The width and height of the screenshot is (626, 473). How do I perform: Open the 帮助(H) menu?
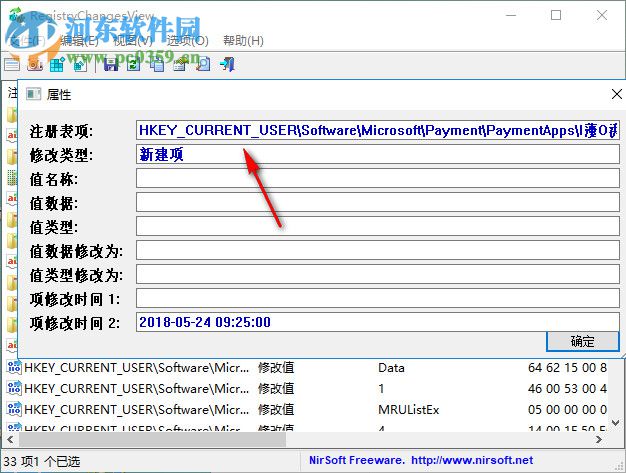point(243,41)
